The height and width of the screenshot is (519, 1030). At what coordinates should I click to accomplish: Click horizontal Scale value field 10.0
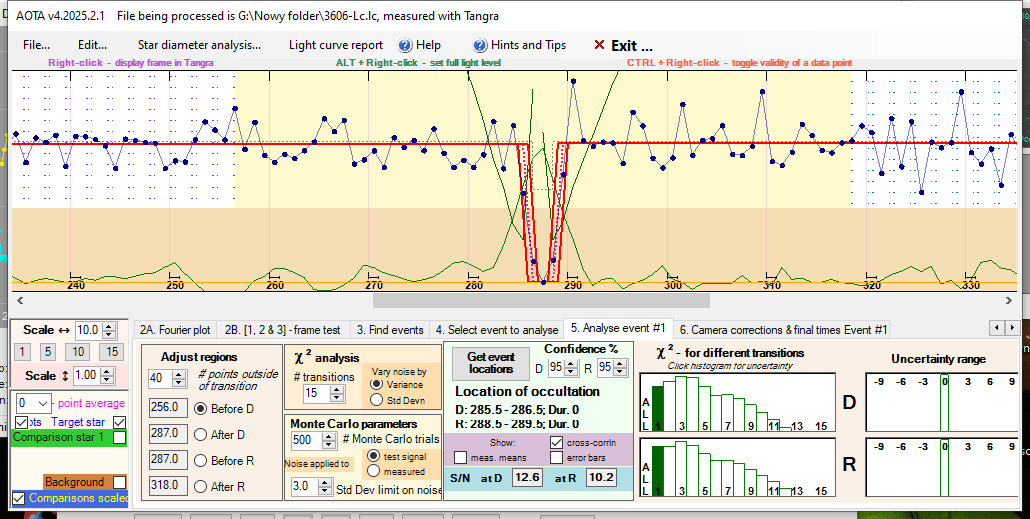89,330
